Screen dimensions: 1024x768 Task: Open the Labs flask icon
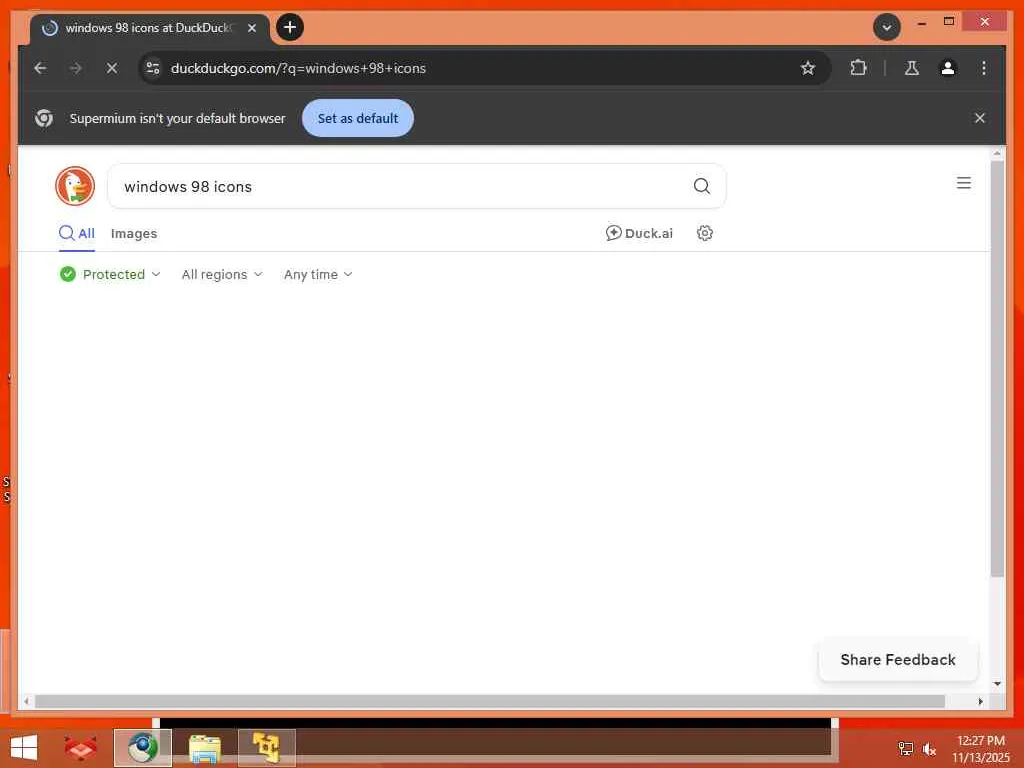tap(912, 68)
